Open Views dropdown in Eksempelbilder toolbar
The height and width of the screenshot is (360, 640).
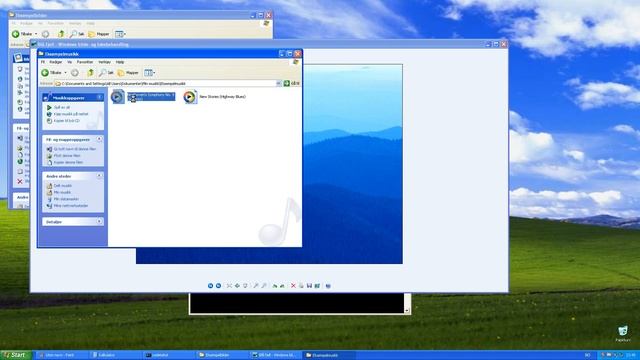coord(120,34)
